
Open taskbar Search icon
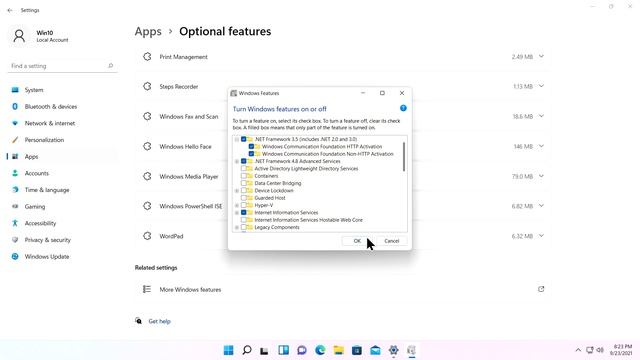247,350
